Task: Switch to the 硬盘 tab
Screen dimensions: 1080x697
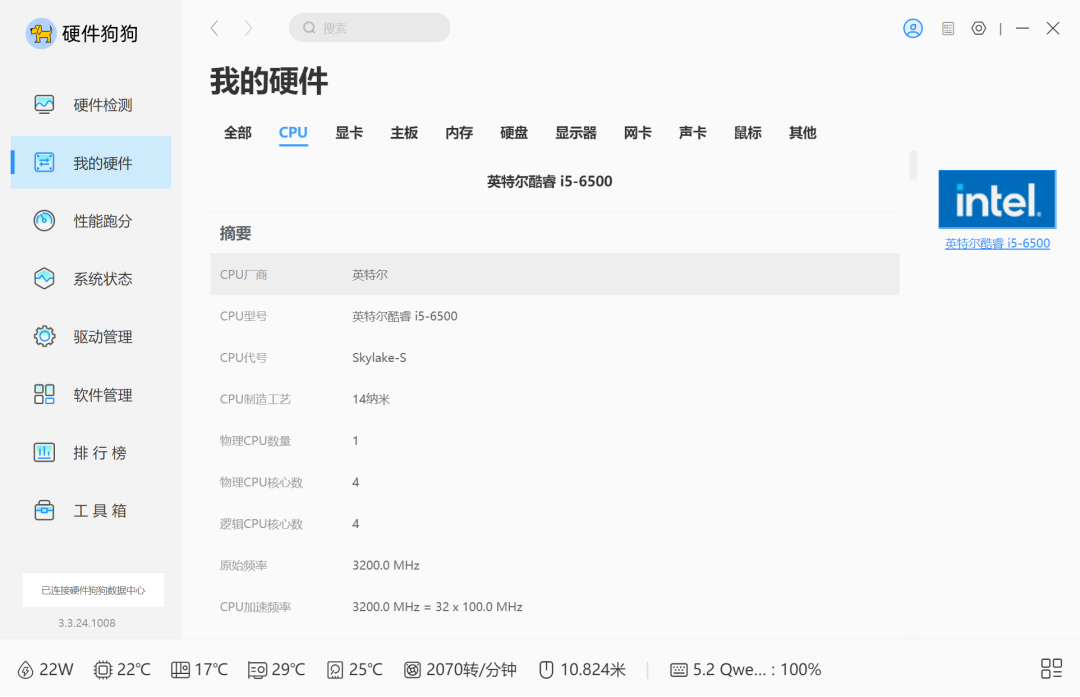Action: (514, 132)
